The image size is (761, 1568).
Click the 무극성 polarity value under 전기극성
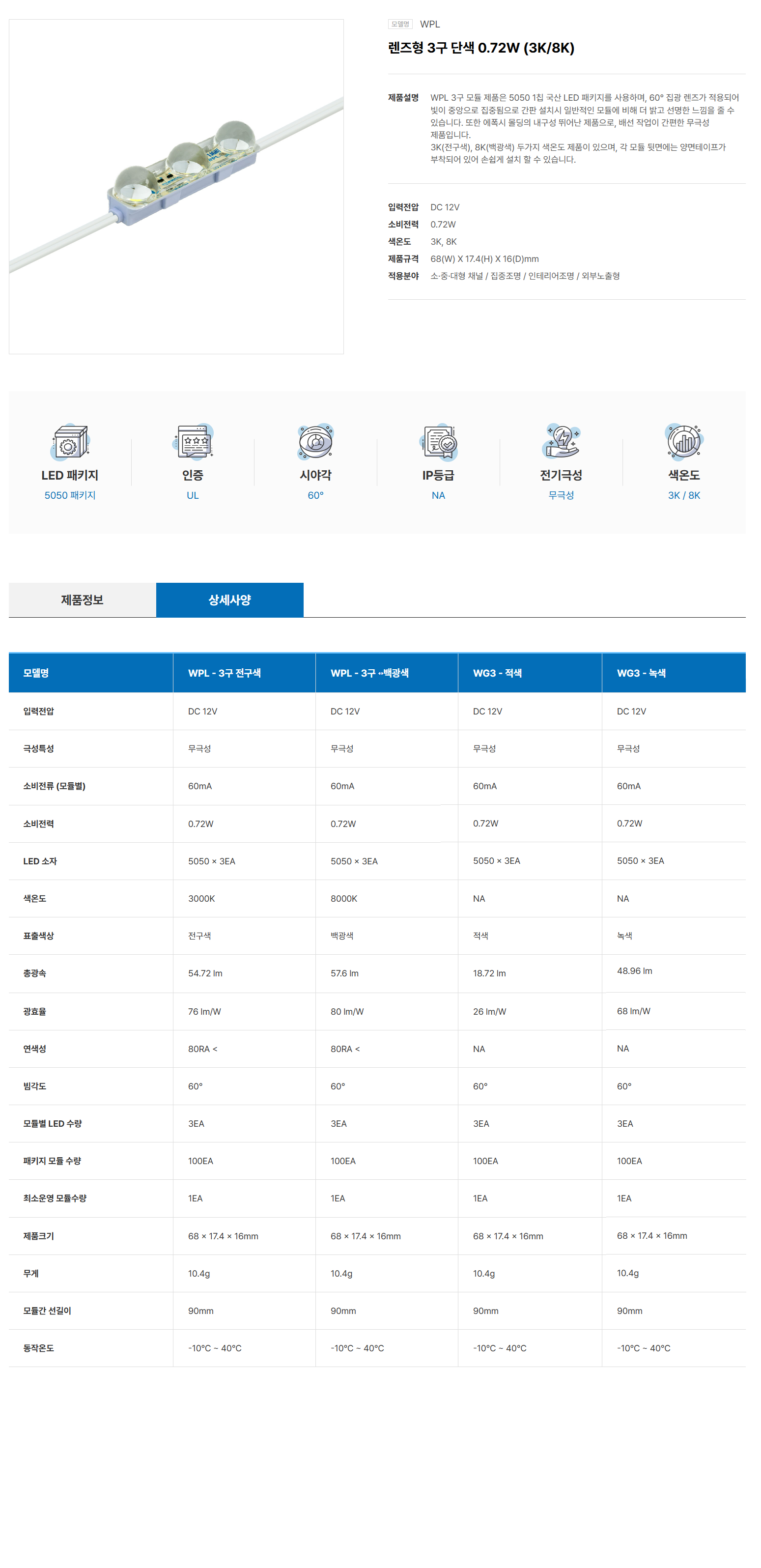pyautogui.click(x=561, y=495)
